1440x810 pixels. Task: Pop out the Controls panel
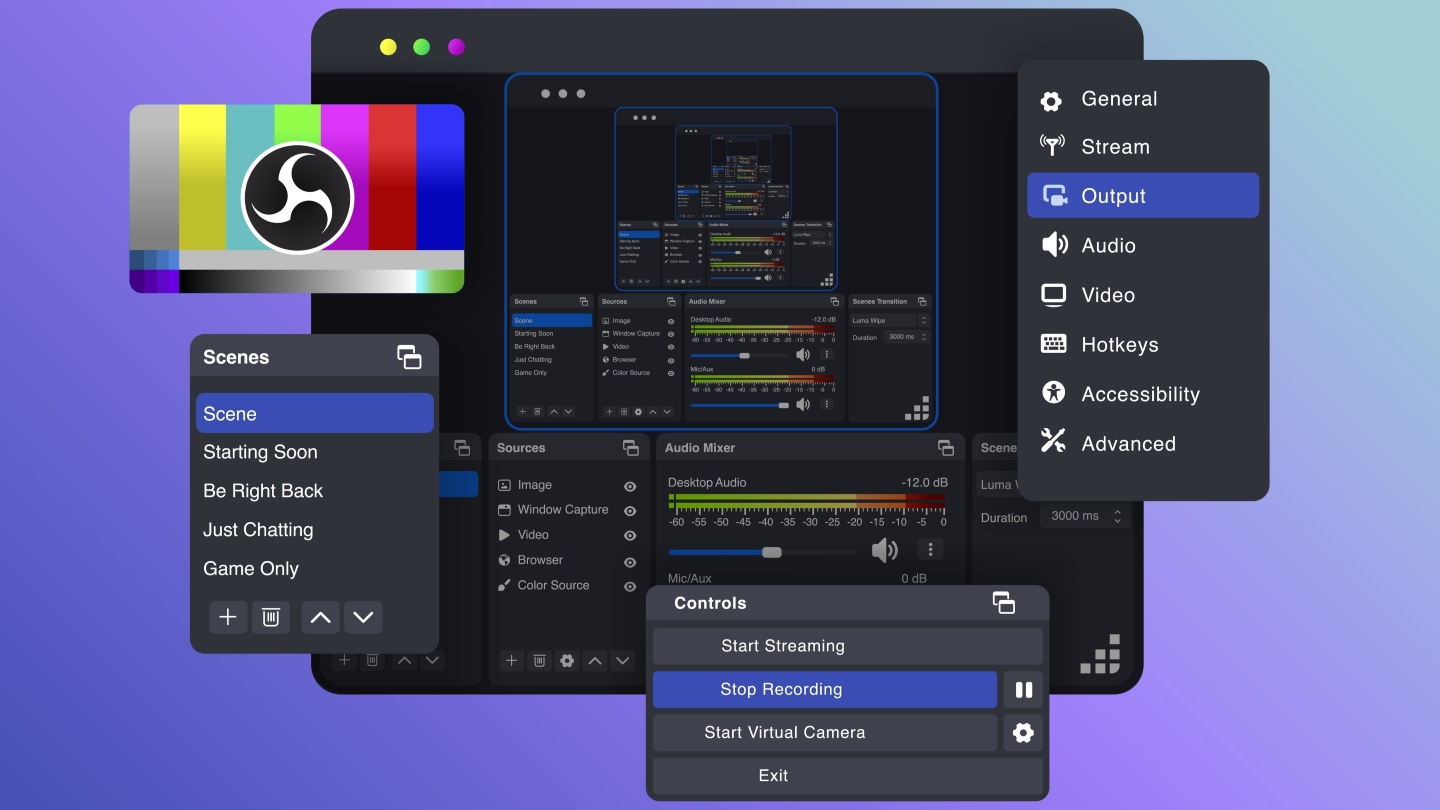[x=1005, y=603]
